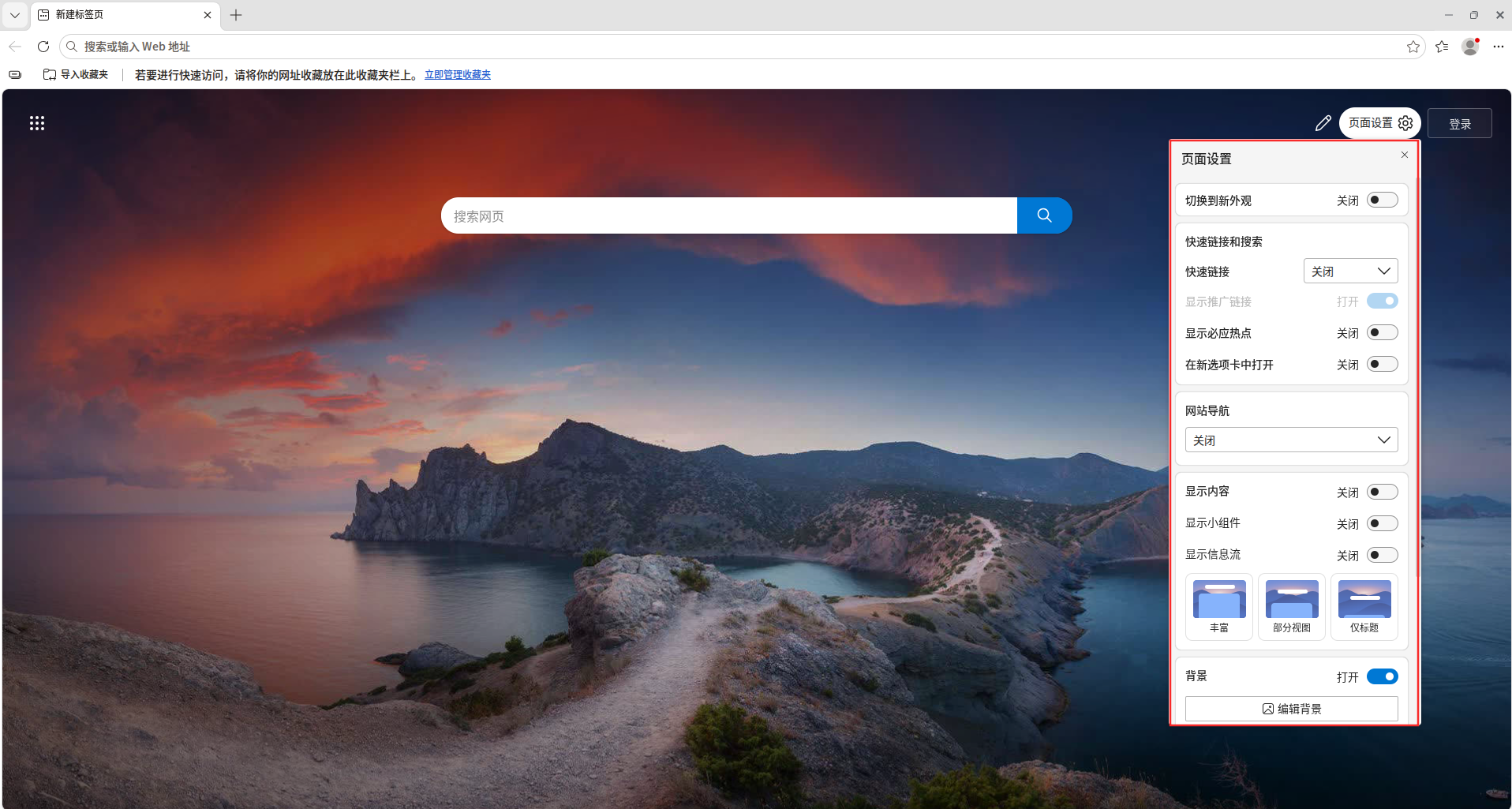Image resolution: width=1512 pixels, height=809 pixels.
Task: Add a new tab with plus icon
Action: 236,15
